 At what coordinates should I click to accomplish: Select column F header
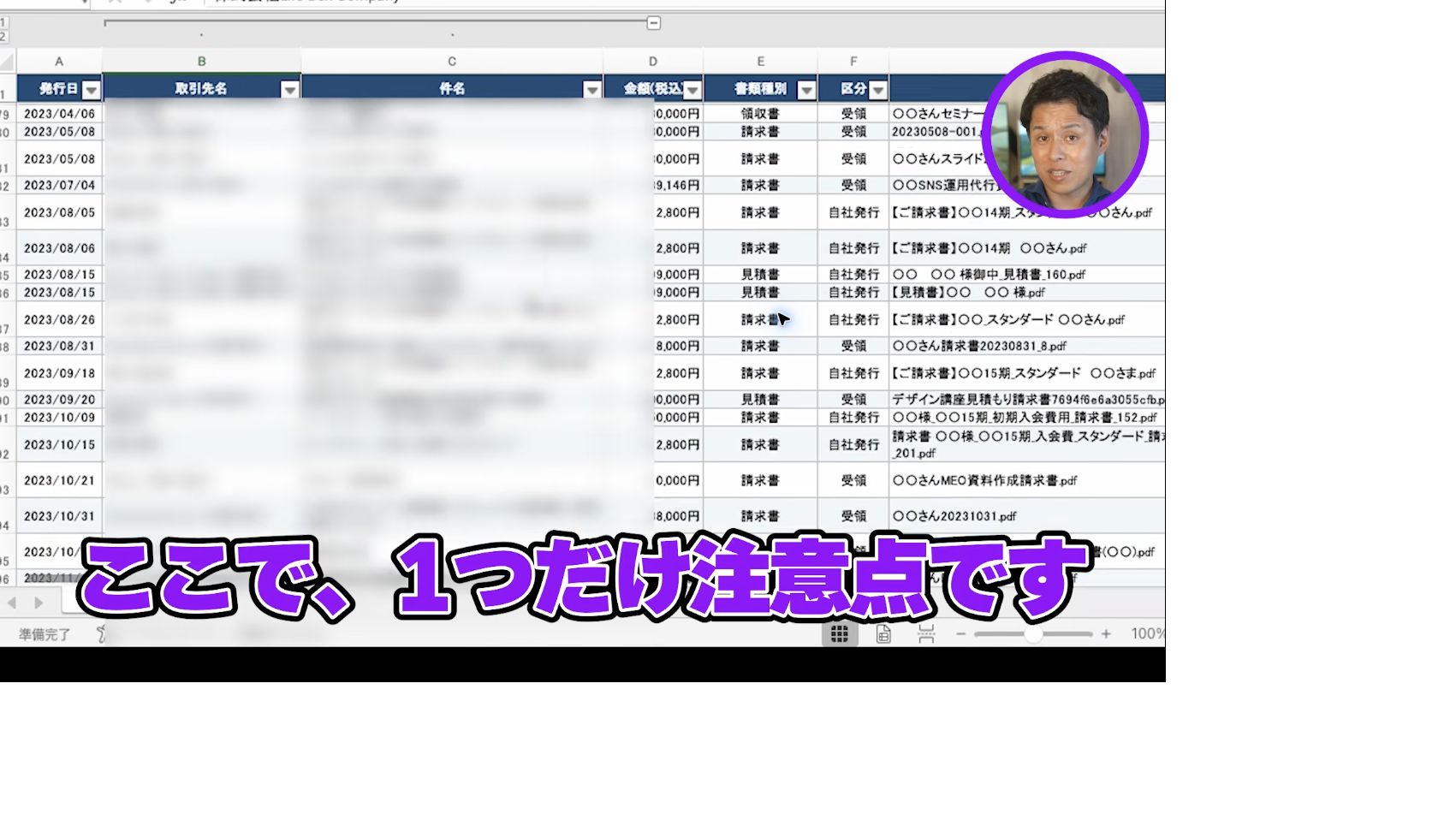pos(853,62)
